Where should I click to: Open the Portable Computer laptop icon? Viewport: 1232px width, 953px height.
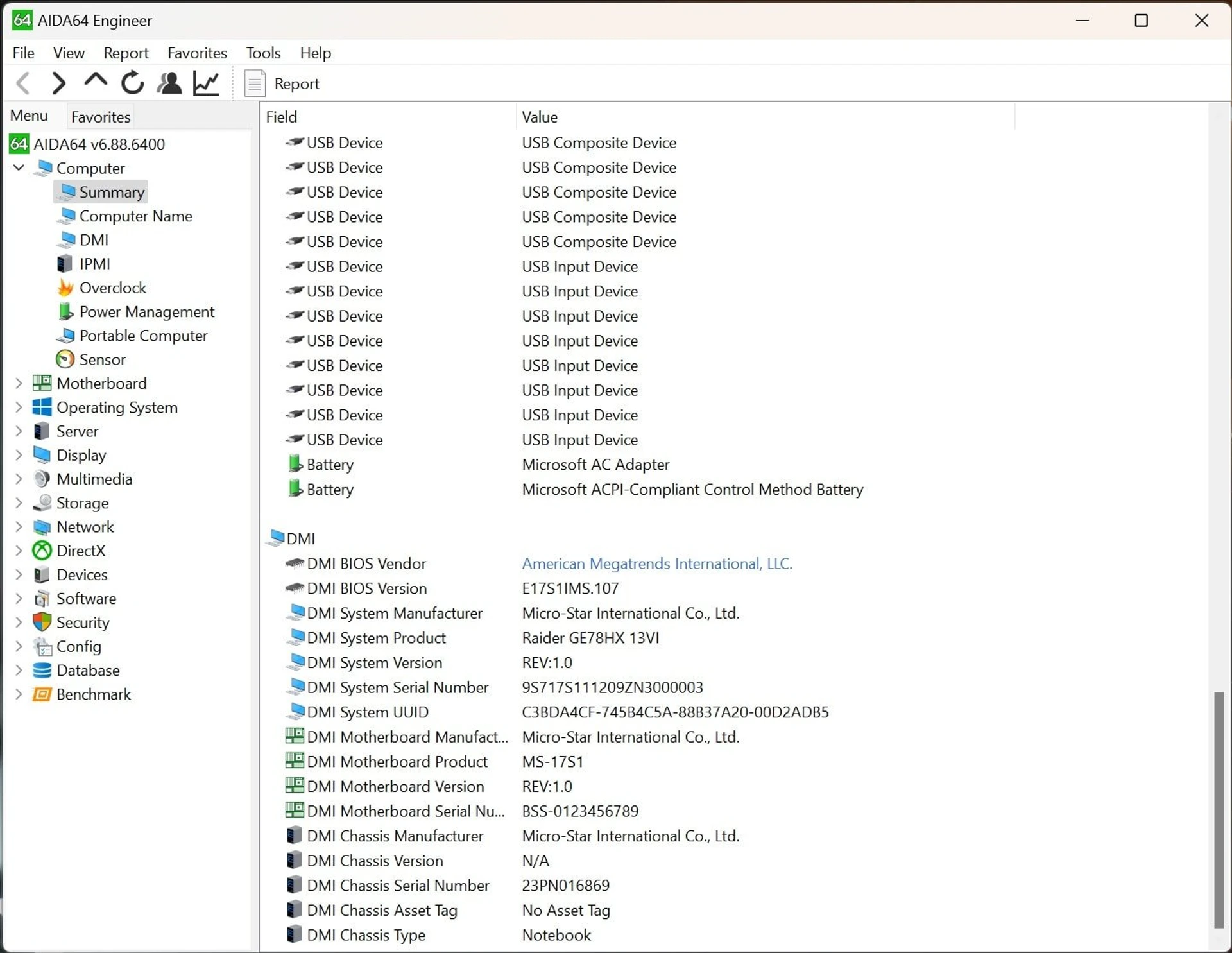65,336
